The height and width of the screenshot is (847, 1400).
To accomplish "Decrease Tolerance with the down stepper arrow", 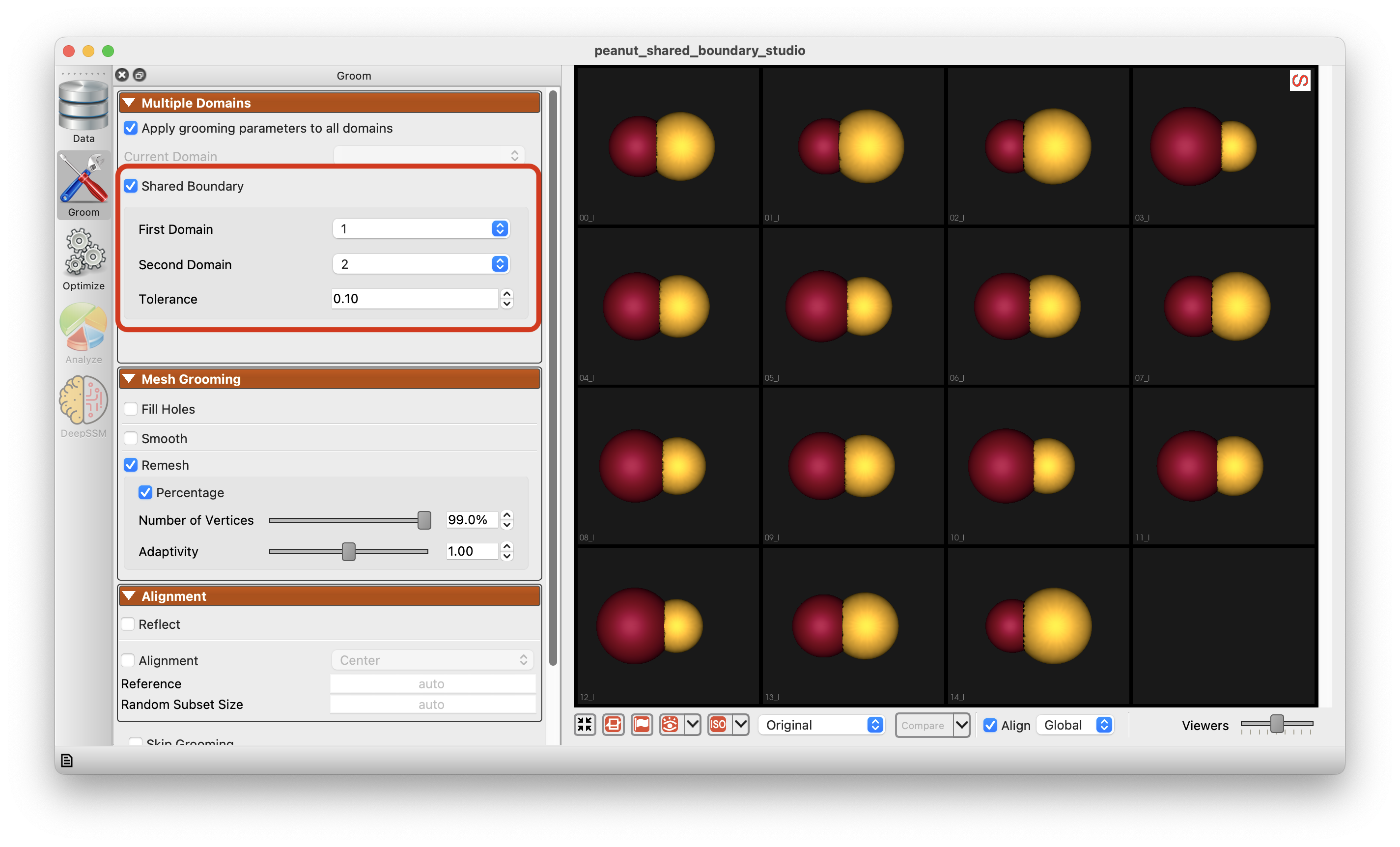I will tap(507, 304).
